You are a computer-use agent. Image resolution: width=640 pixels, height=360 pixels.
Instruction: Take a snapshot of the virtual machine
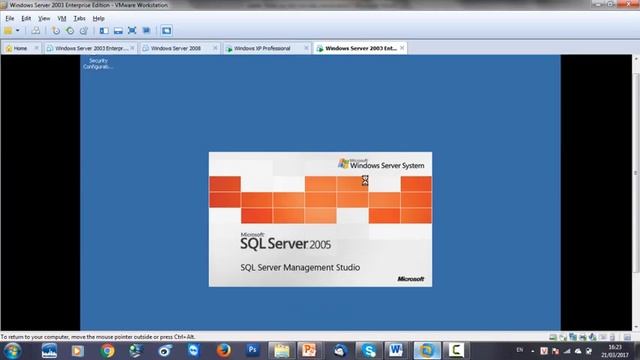[56, 31]
